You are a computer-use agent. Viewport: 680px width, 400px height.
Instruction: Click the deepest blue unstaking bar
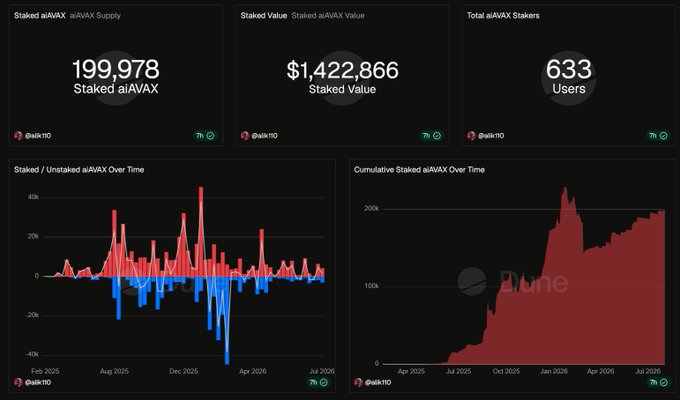(x=227, y=320)
